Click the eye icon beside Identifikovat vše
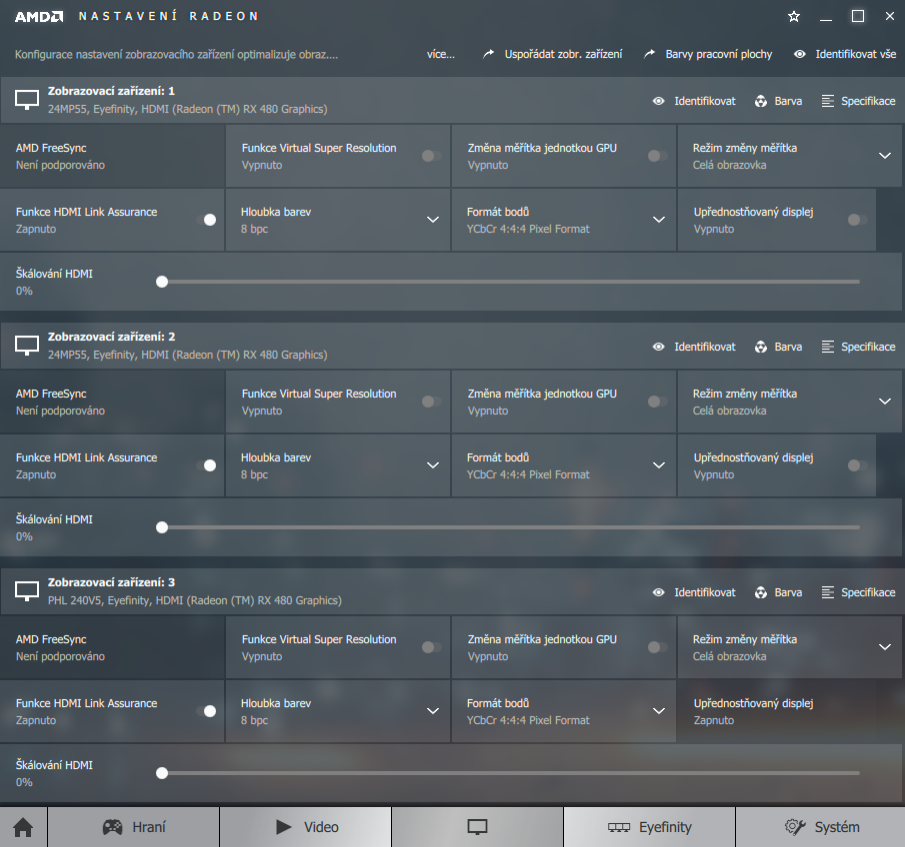 point(799,54)
